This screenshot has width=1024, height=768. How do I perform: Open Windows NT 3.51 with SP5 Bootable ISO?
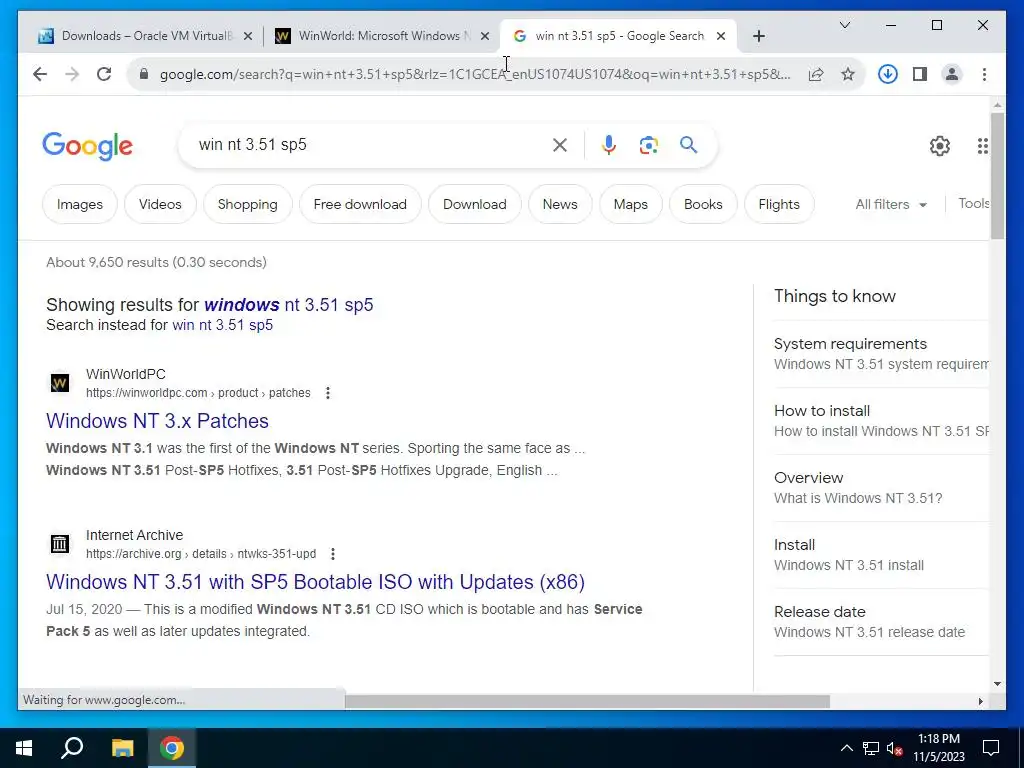tap(315, 582)
